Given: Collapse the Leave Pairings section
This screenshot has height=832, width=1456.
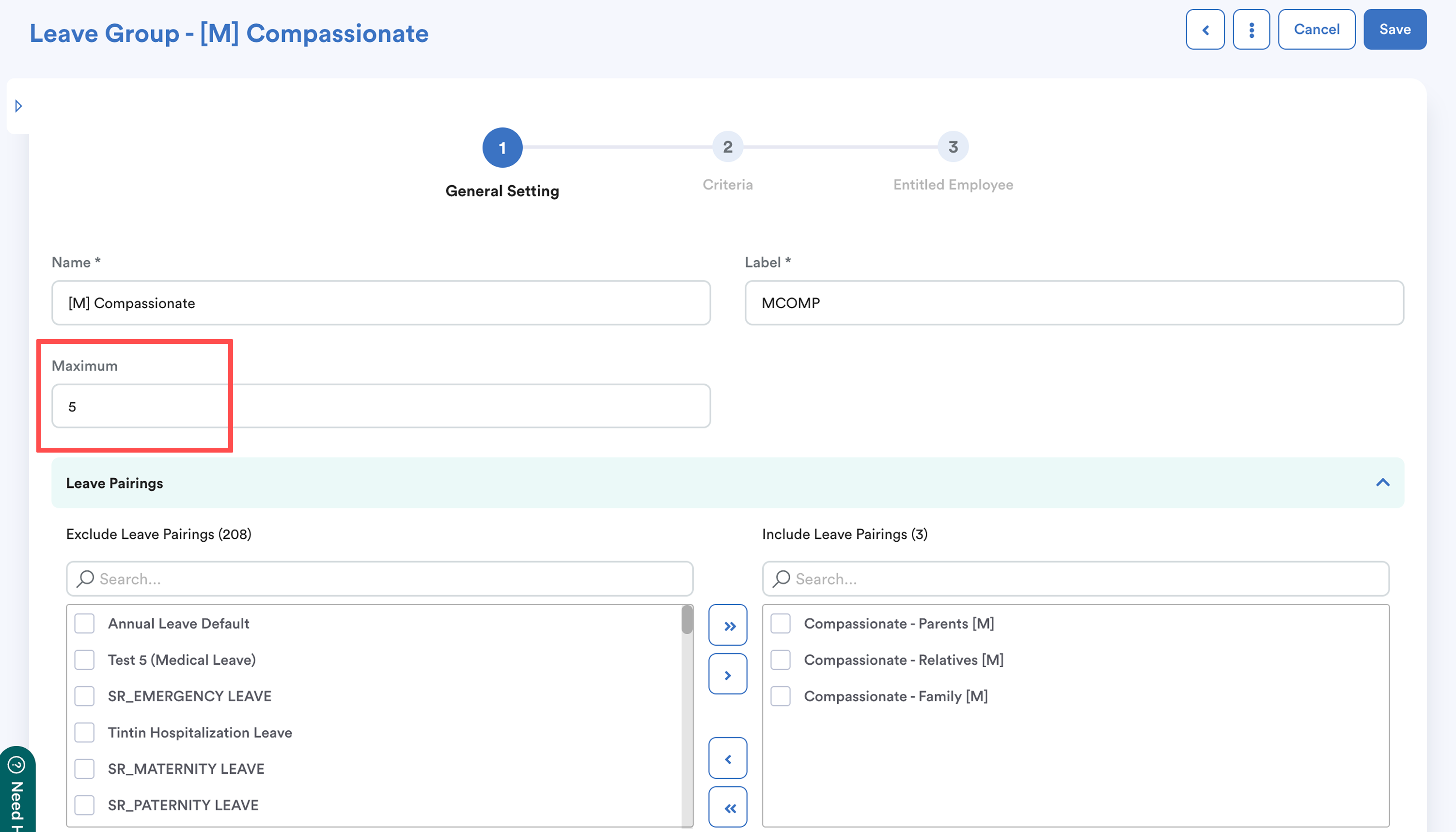Looking at the screenshot, I should (x=1382, y=483).
